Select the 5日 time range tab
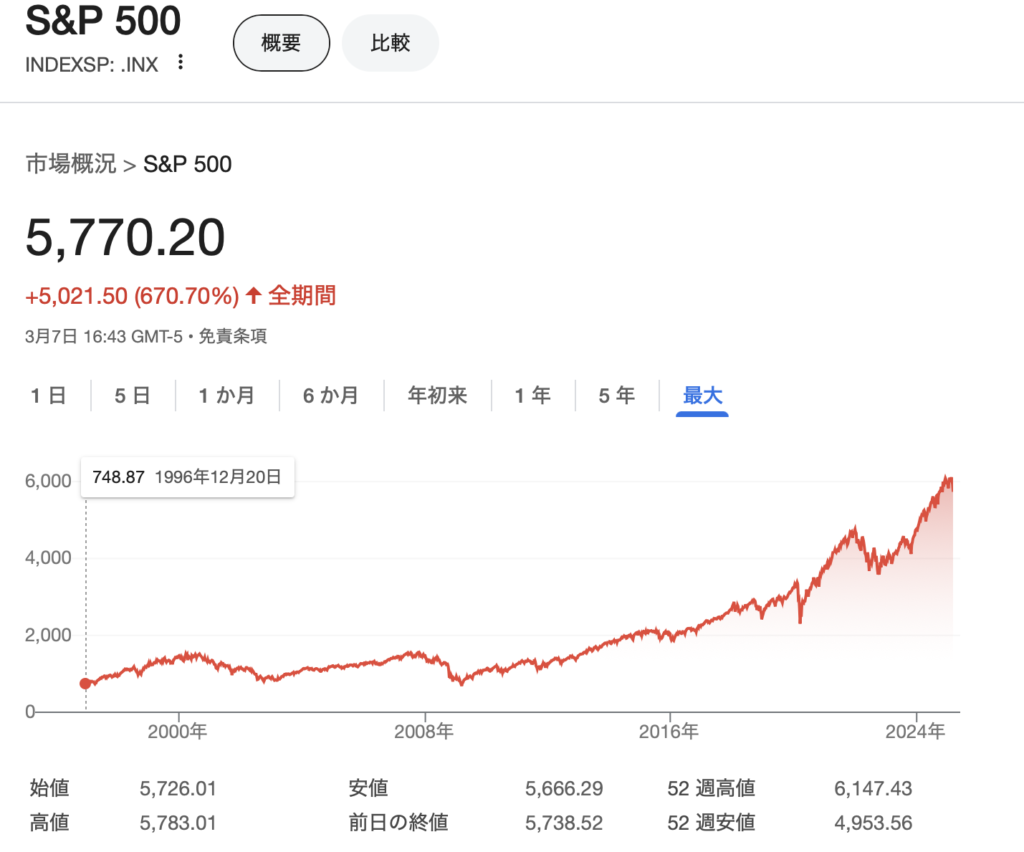The image size is (1024, 852). [132, 395]
